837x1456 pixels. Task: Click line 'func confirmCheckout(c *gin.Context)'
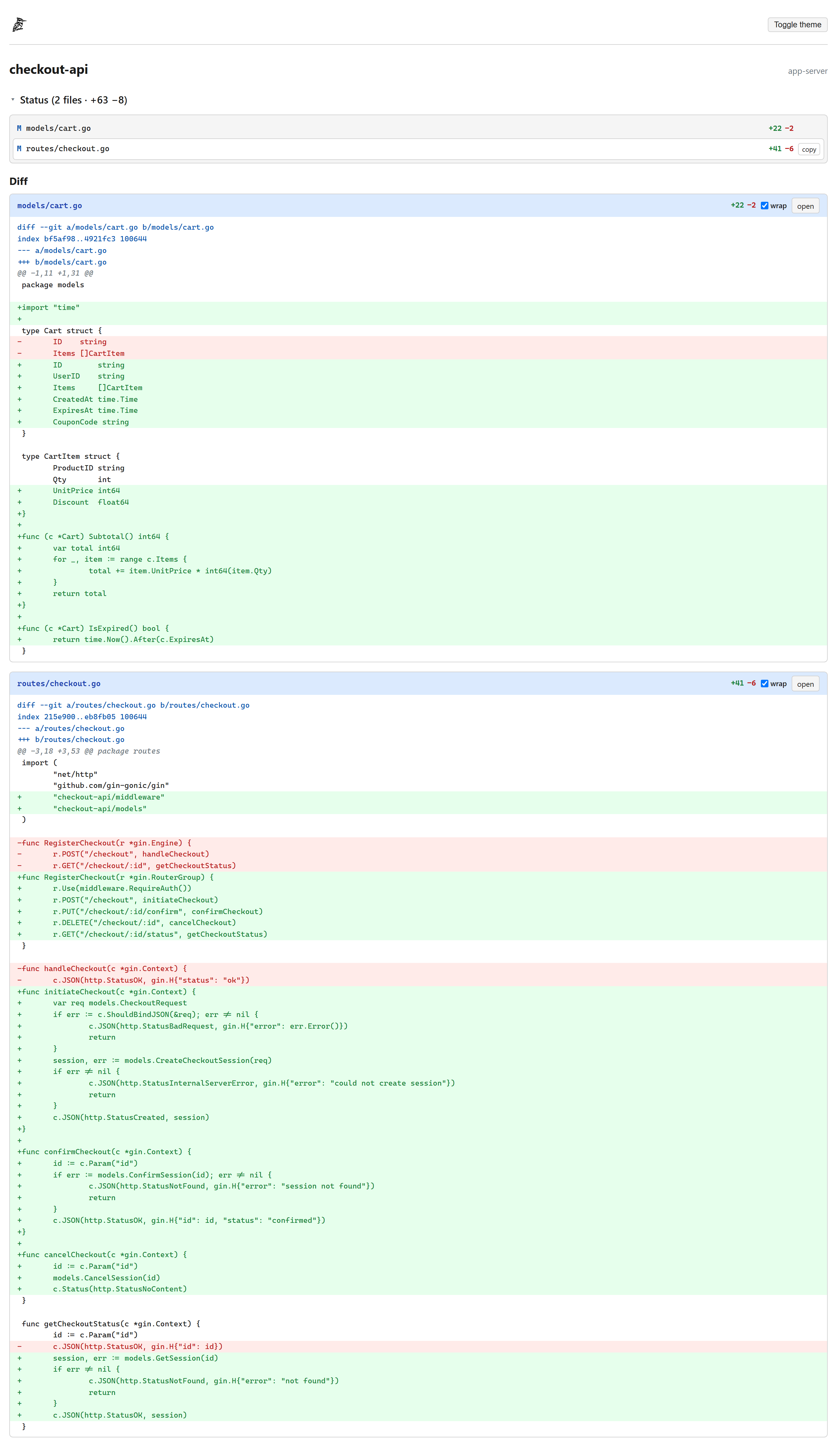click(418, 1152)
